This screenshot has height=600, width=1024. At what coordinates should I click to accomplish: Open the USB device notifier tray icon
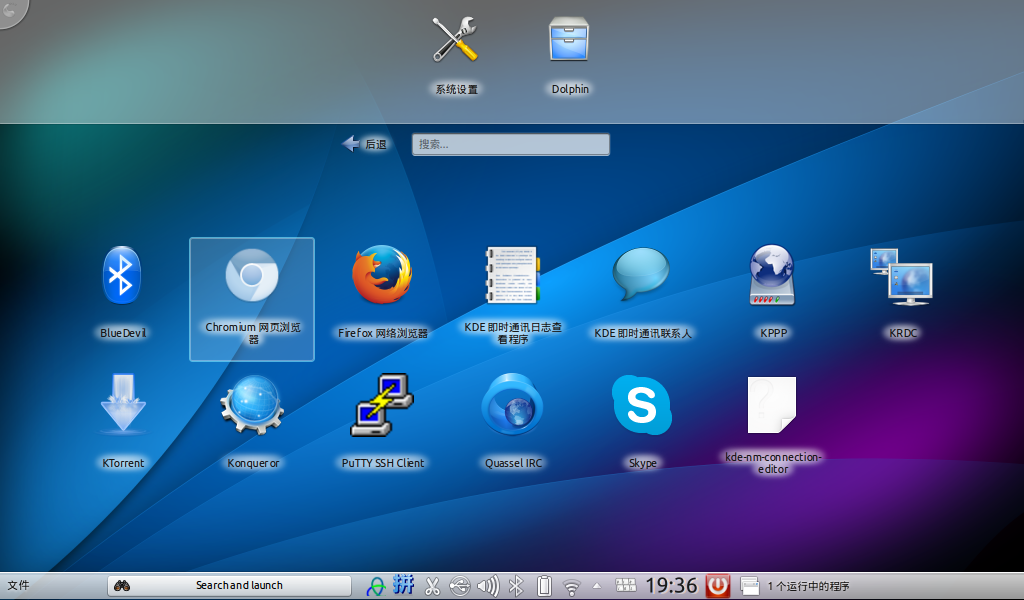click(x=460, y=586)
